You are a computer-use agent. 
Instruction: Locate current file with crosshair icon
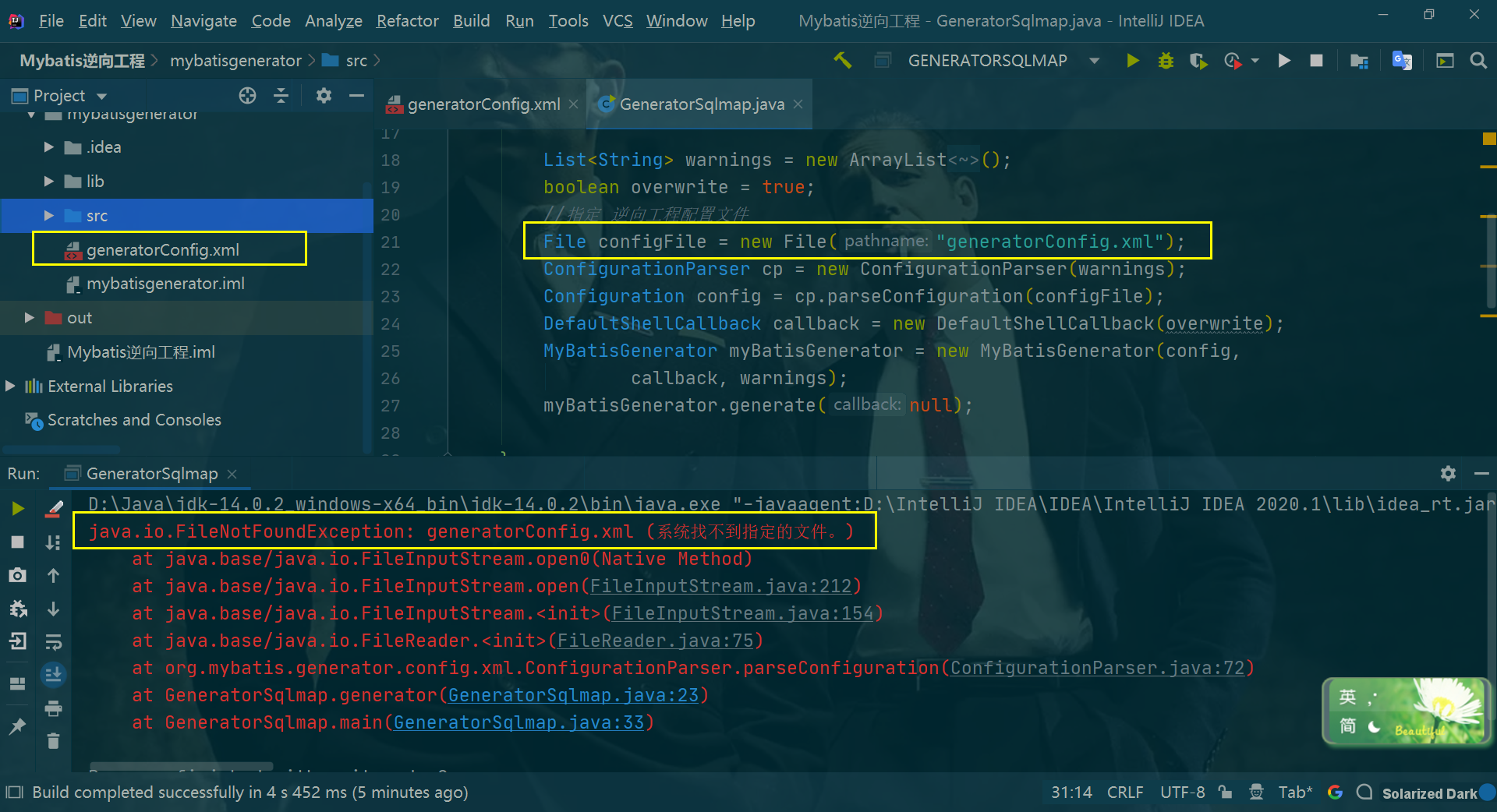coord(247,96)
